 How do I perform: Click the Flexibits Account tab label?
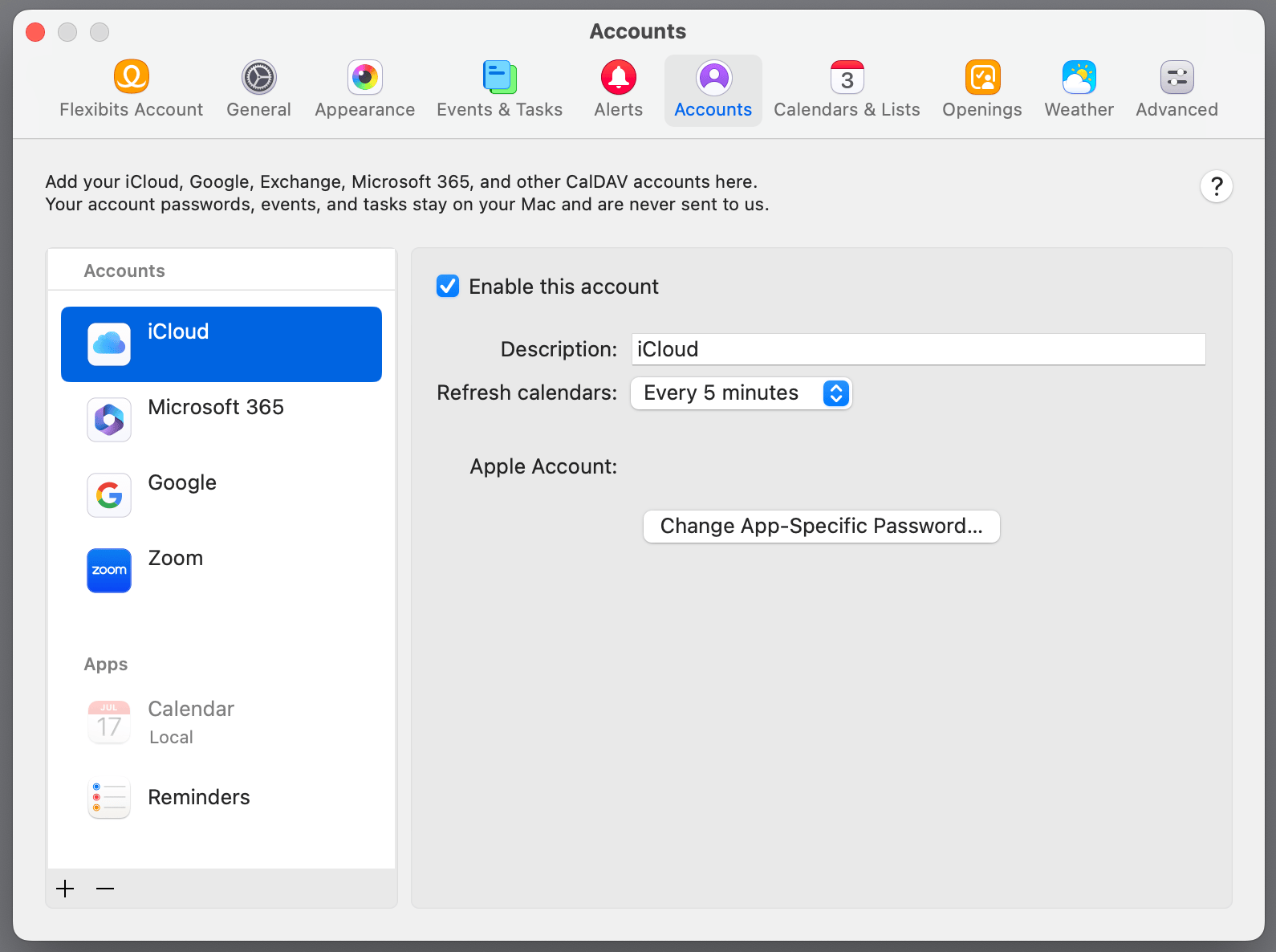[132, 109]
